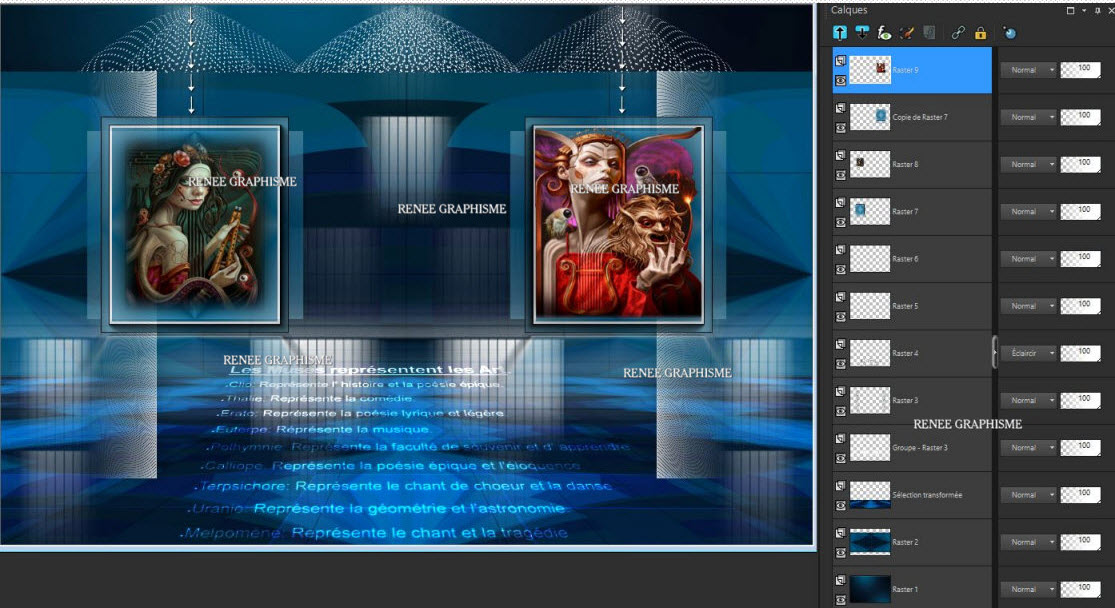Toggle layer effects visibility icon in toolbar
This screenshot has width=1115, height=608.
884,33
